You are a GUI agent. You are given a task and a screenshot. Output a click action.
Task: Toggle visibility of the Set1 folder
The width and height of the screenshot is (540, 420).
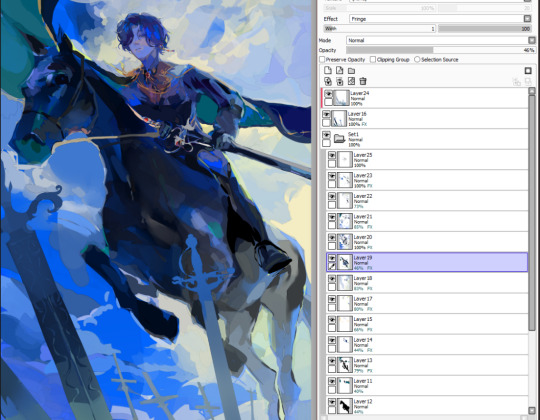326,135
